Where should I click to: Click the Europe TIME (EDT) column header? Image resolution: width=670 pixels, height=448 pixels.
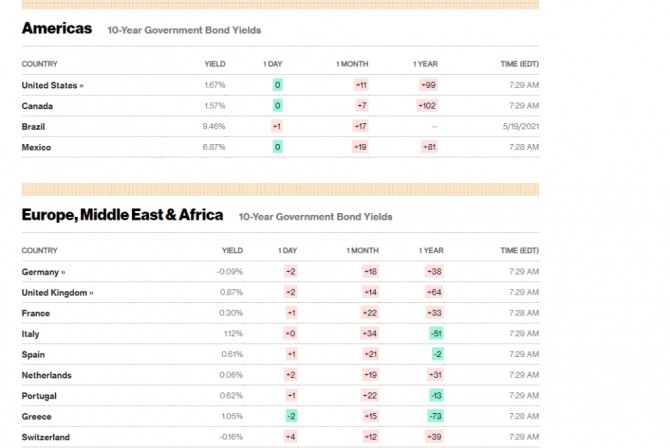(x=520, y=251)
